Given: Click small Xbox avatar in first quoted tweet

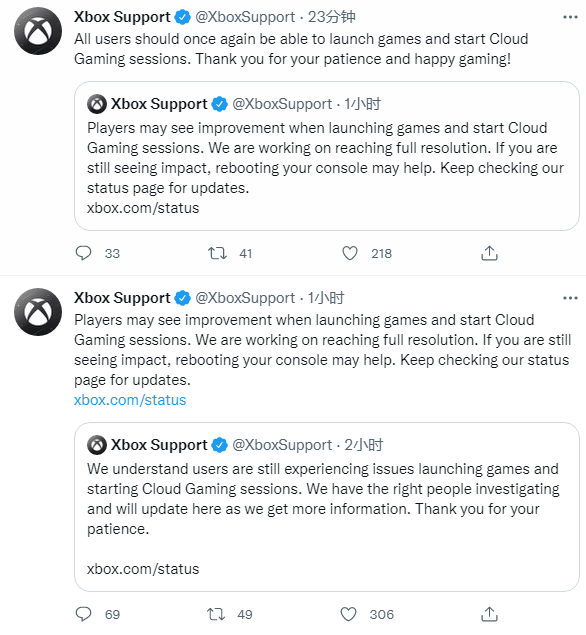Looking at the screenshot, I should point(97,104).
